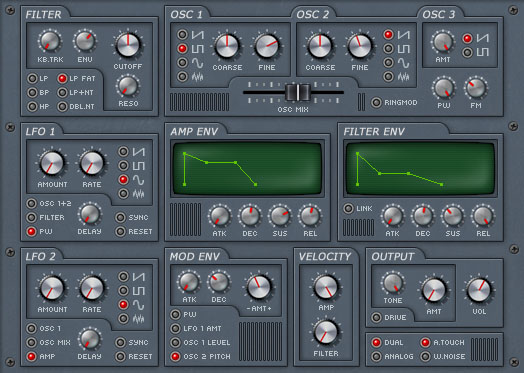Select square waveform for OSC 3

click(x=467, y=52)
